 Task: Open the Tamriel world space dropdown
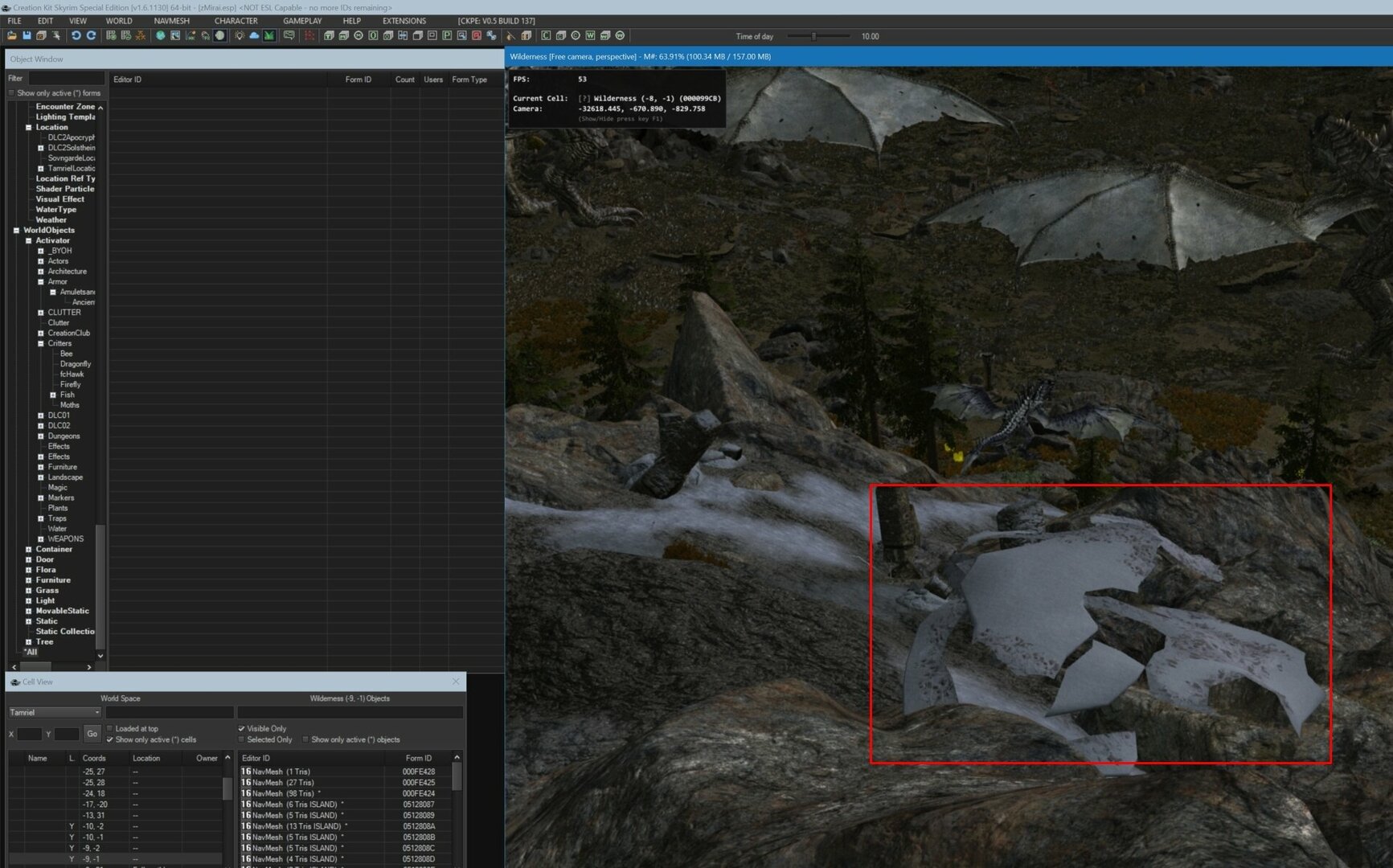coord(55,713)
